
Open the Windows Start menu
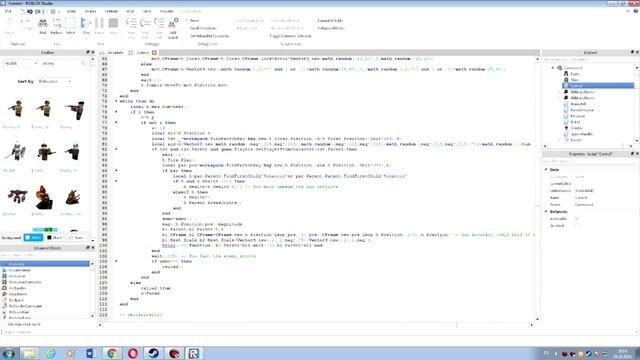pos(9,353)
